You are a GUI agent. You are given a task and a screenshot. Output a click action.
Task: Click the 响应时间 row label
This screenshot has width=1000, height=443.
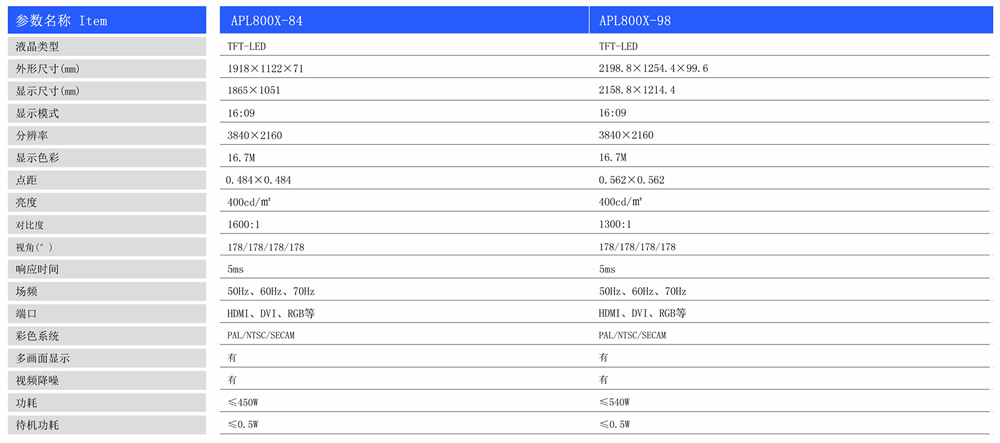tap(38, 269)
